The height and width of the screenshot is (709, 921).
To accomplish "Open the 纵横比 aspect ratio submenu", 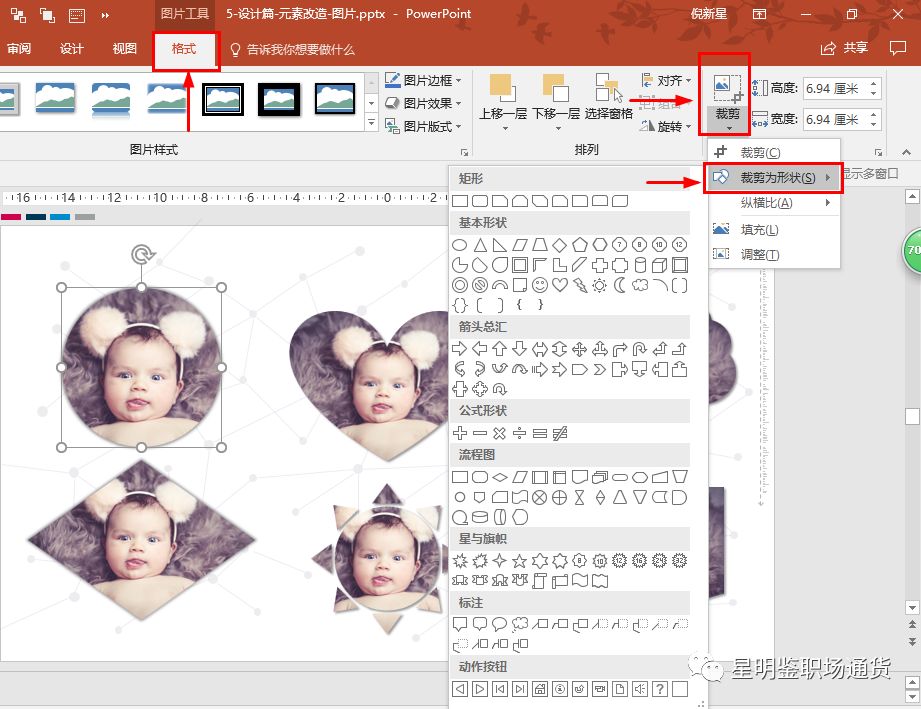I will (x=772, y=203).
